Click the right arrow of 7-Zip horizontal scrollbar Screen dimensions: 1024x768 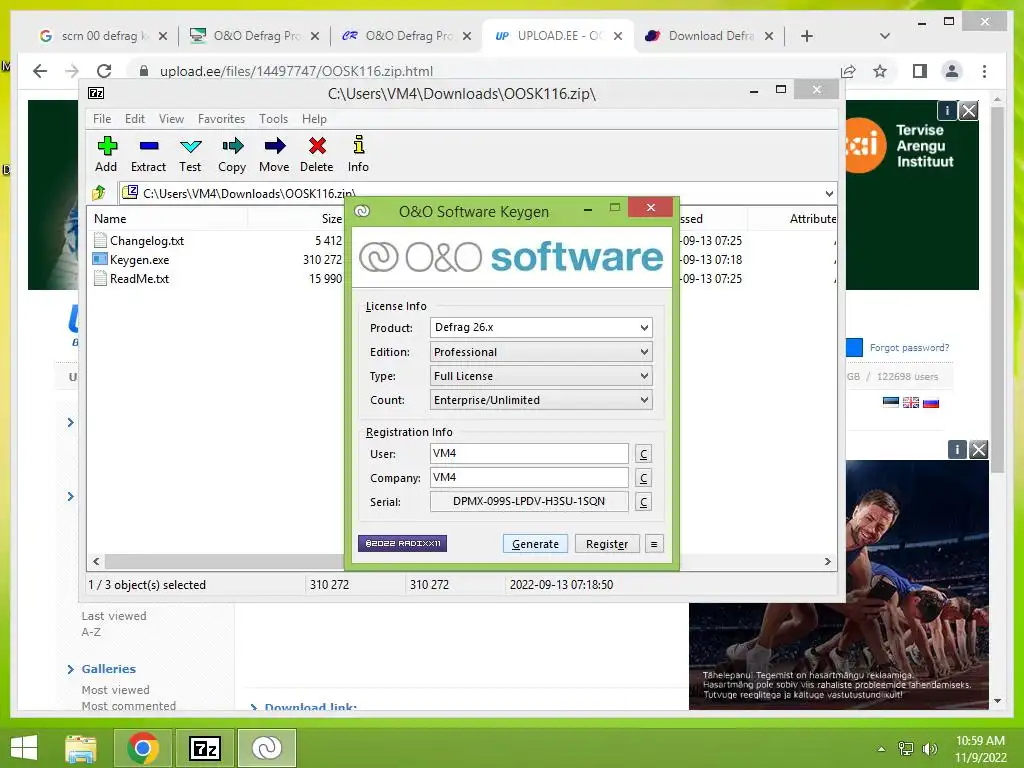[827, 561]
